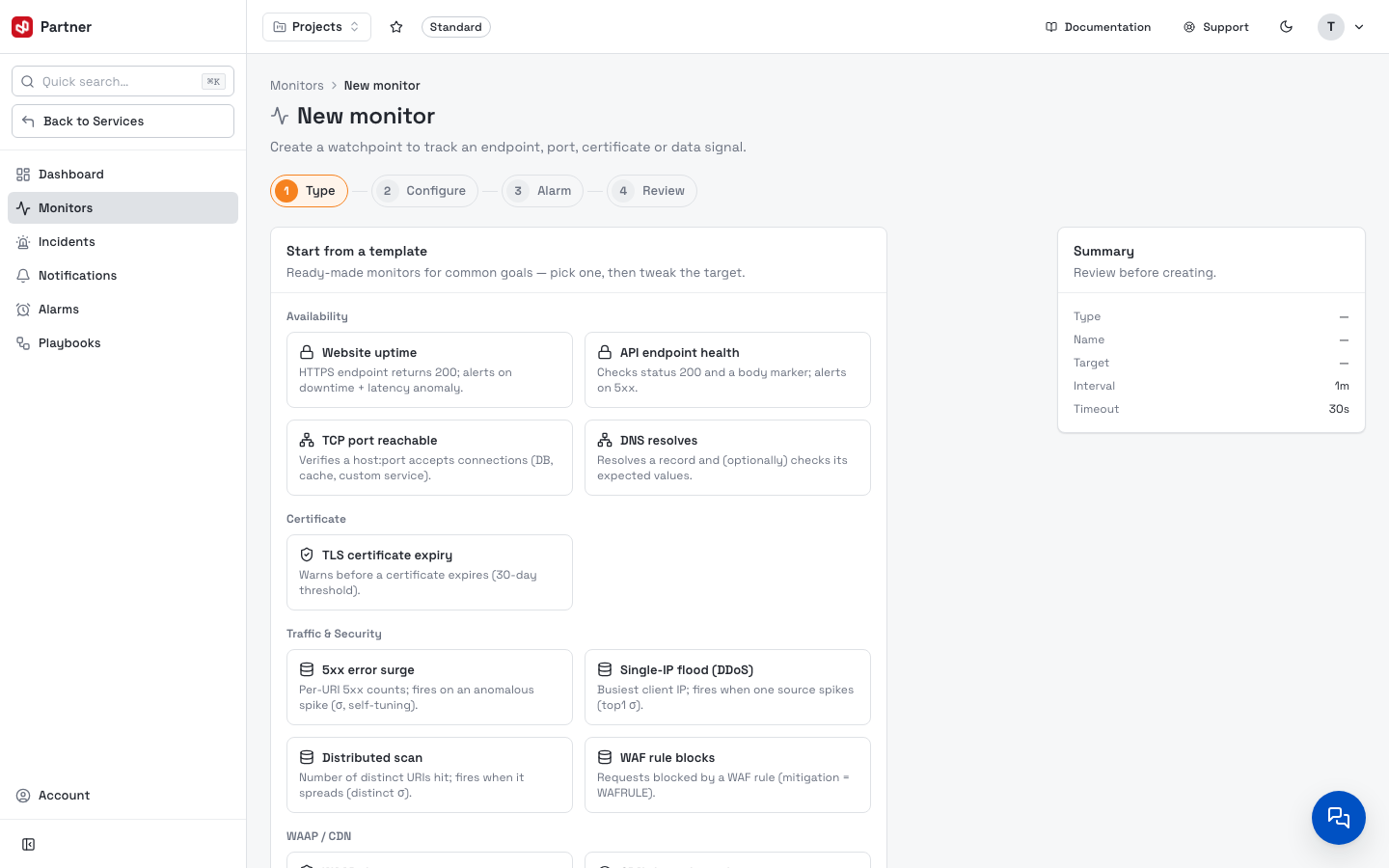Screen dimensions: 1389x868
Task: Choose the Distributed scan template
Action: 429,775
